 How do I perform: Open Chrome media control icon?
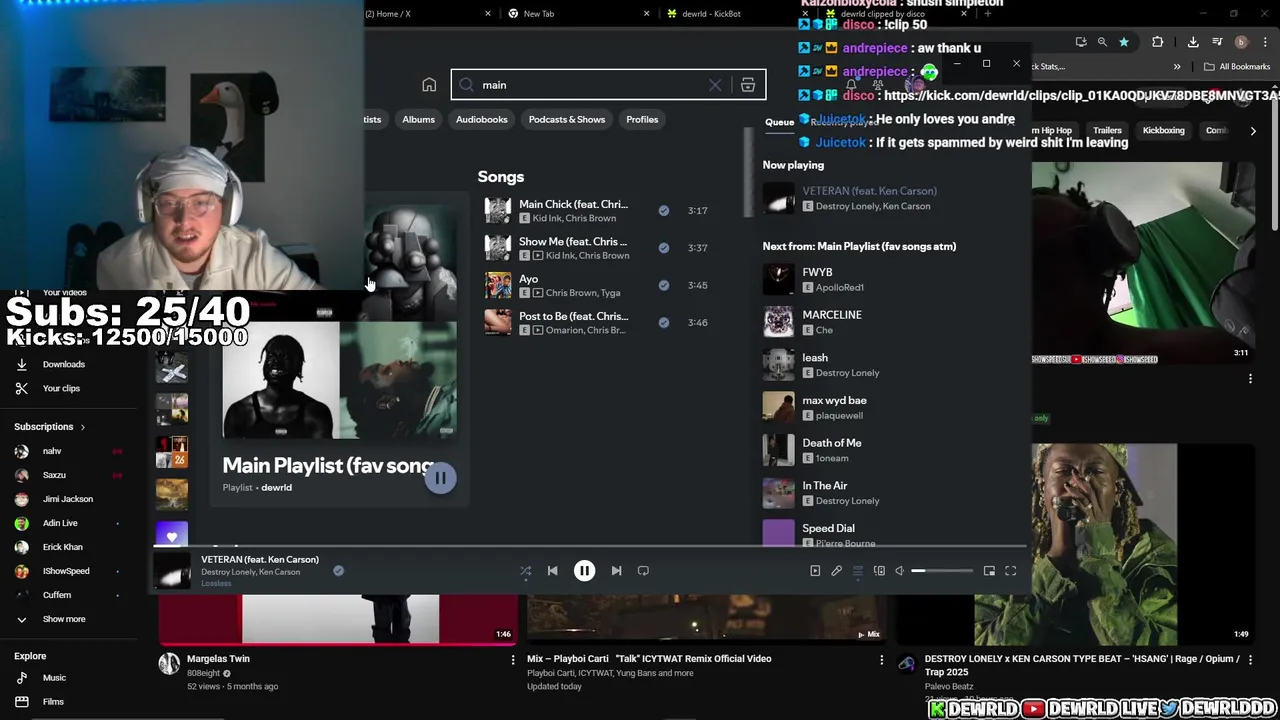coord(1217,42)
